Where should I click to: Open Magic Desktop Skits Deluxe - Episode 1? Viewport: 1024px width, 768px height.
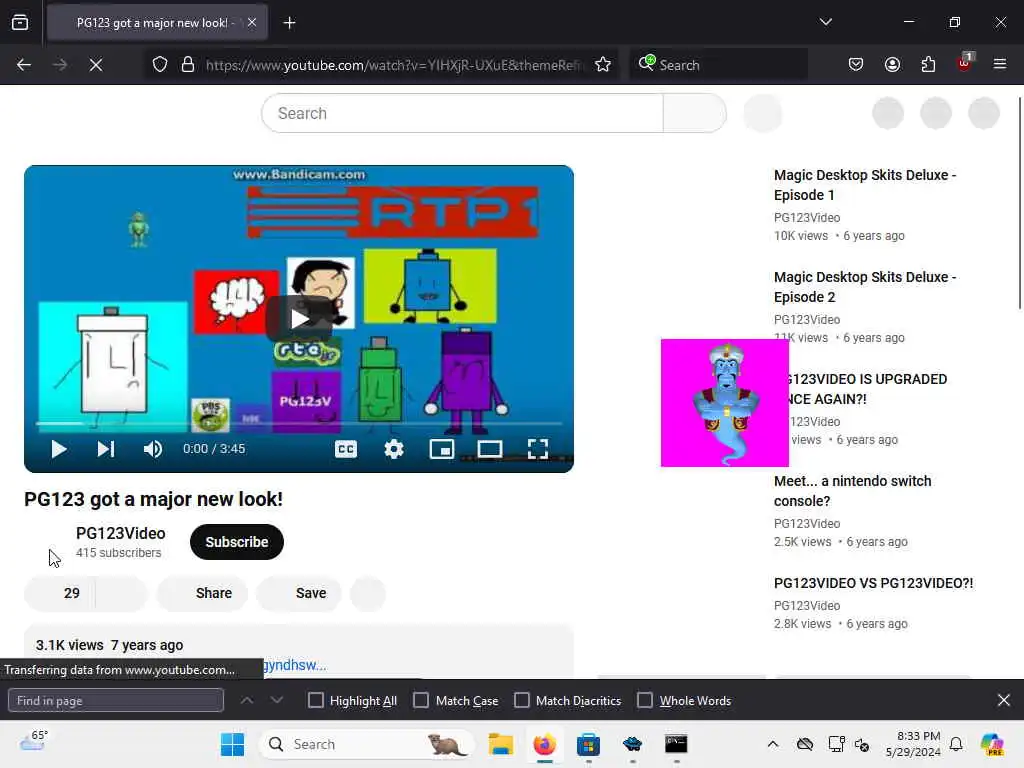(x=865, y=185)
